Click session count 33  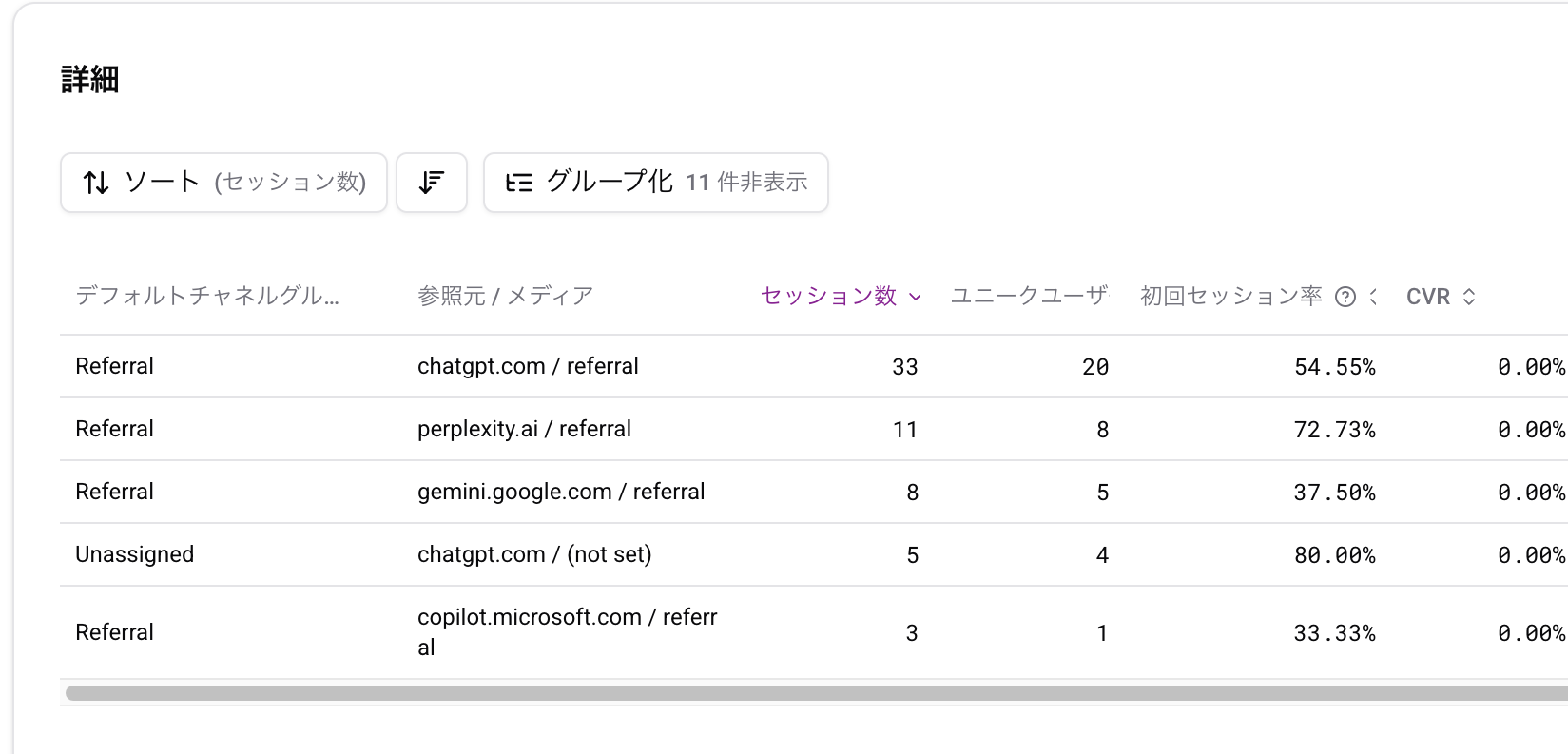click(x=905, y=367)
